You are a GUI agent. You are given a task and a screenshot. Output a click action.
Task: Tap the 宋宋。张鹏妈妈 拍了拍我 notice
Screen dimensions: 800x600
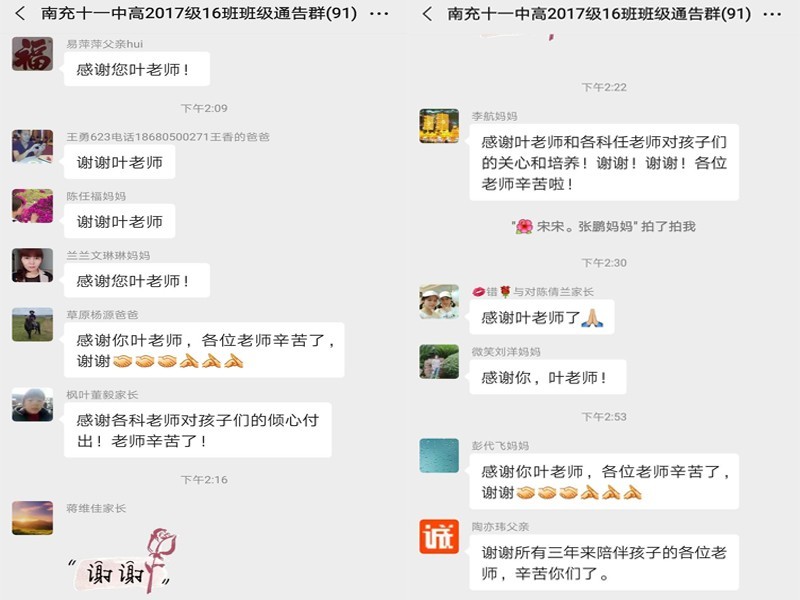604,226
